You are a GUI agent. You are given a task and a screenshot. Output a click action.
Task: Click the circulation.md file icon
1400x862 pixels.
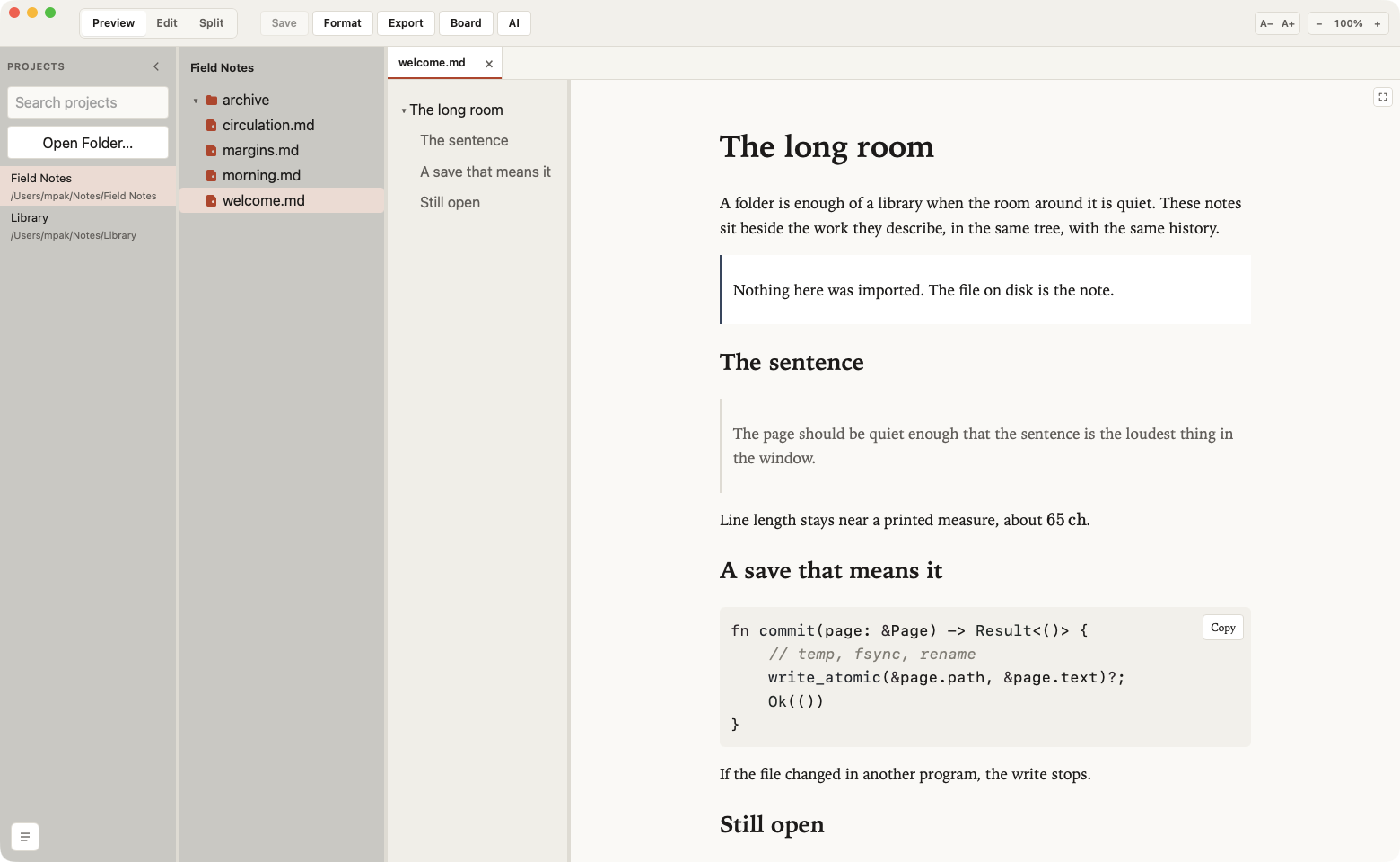(212, 126)
